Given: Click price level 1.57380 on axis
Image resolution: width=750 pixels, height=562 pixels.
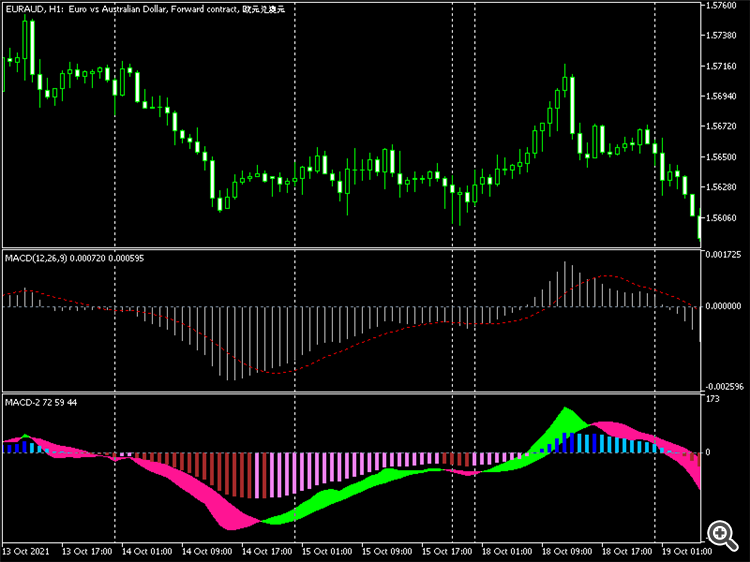Looking at the screenshot, I should tap(721, 35).
